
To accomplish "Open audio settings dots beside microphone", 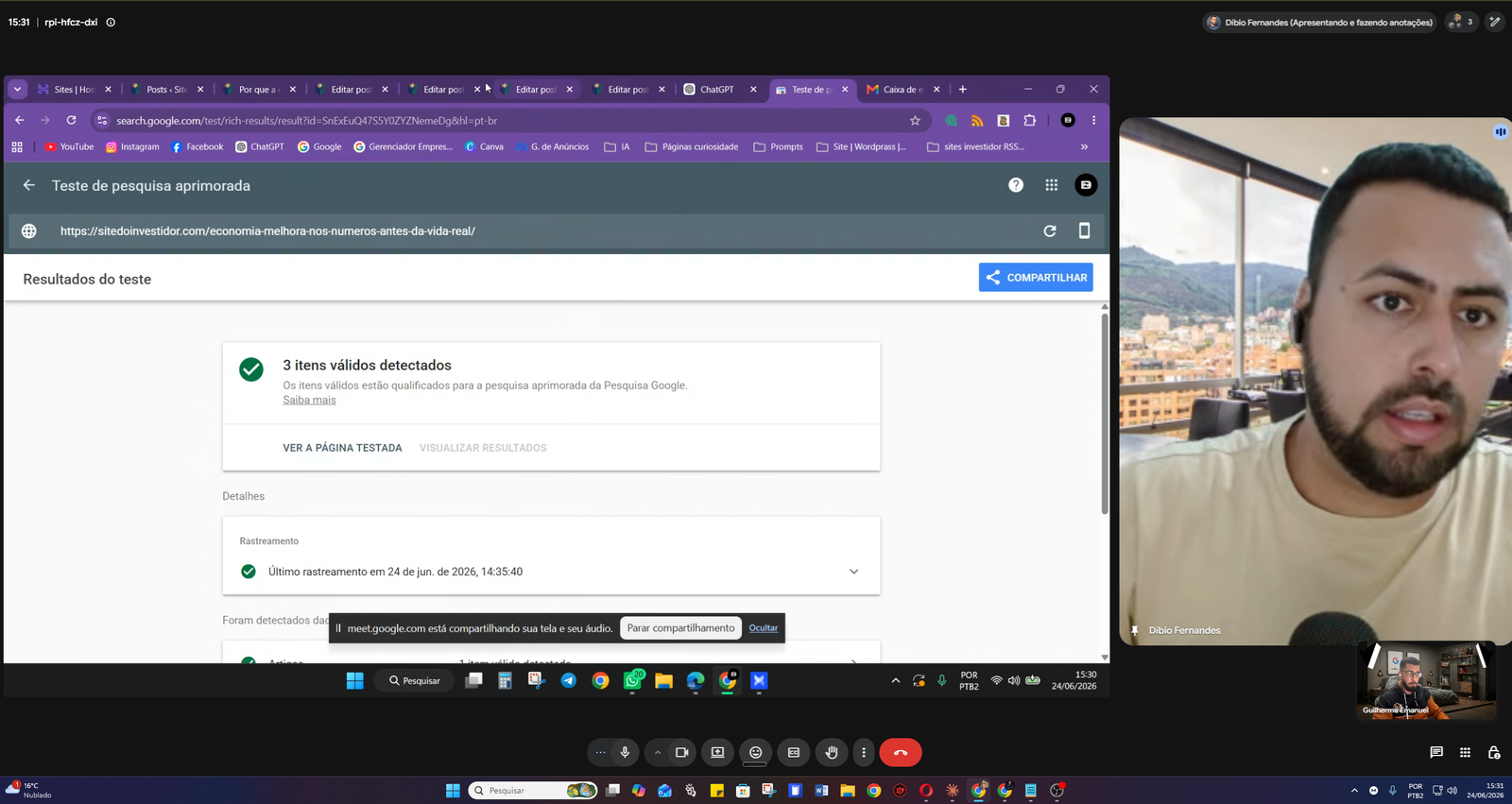I will [600, 753].
